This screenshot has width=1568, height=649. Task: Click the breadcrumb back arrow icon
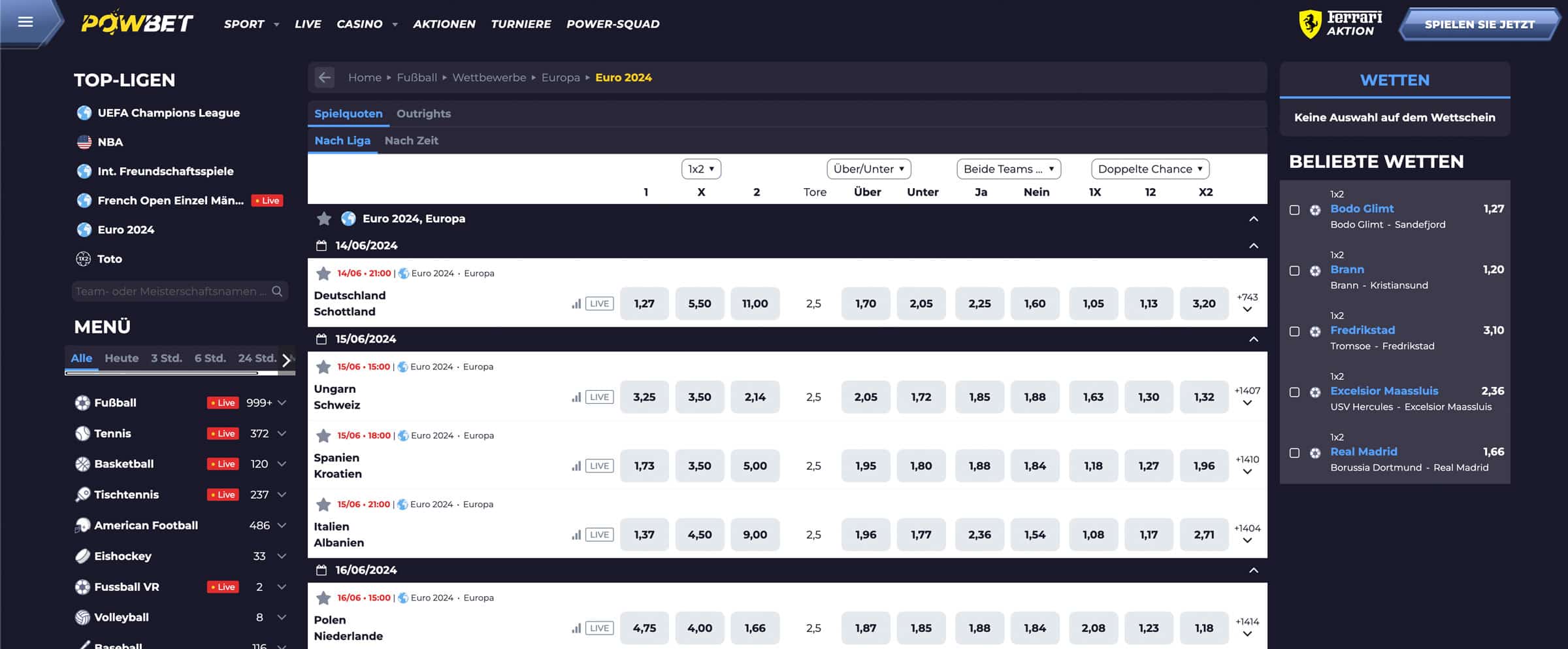click(x=325, y=77)
